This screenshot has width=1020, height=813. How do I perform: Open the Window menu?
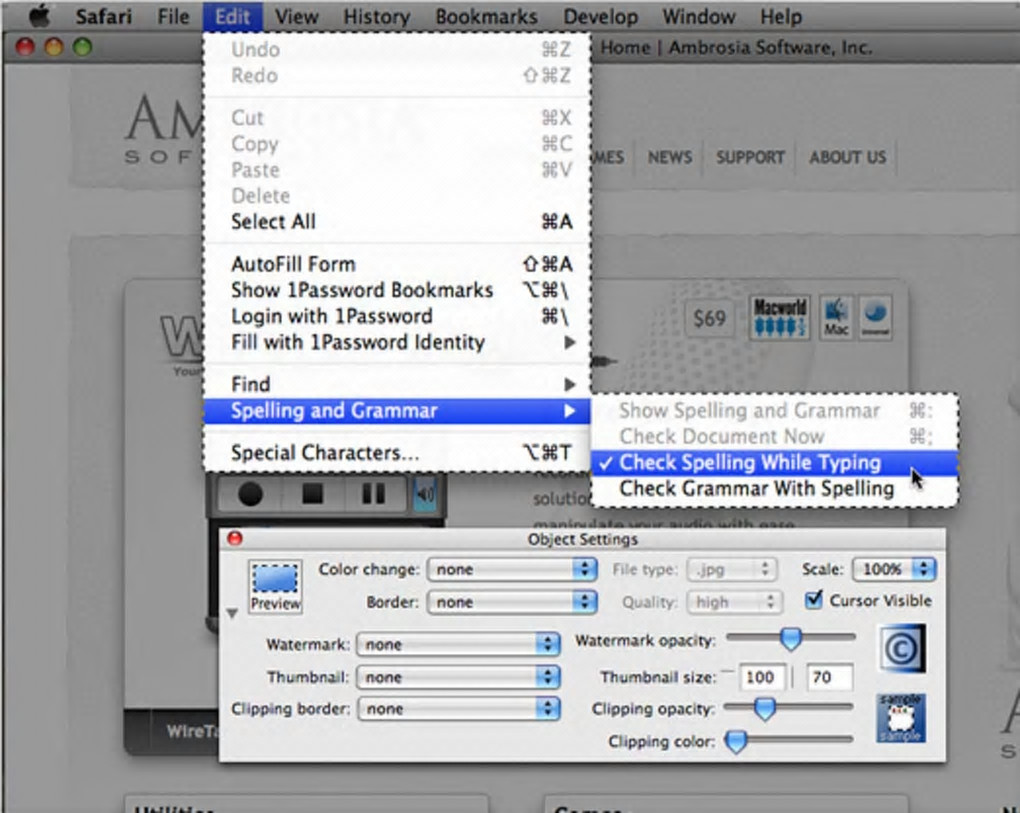699,16
